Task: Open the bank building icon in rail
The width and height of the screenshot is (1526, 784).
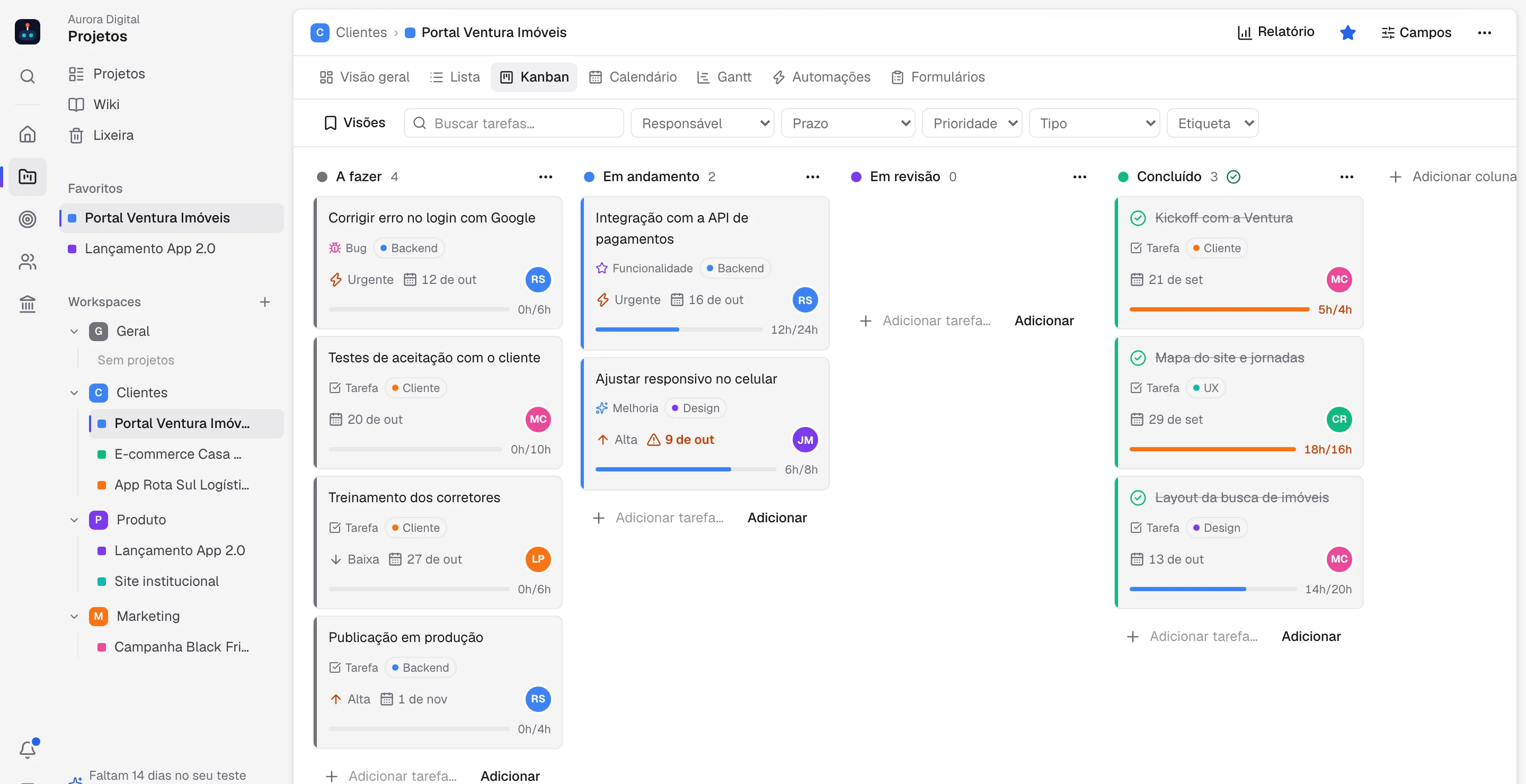Action: tap(27, 305)
